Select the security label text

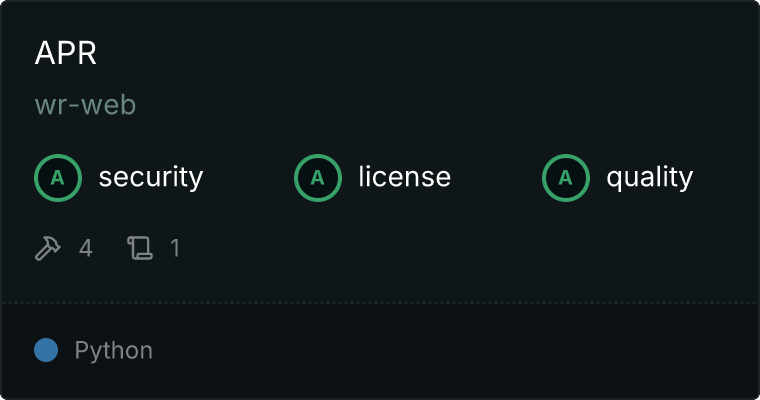151,177
